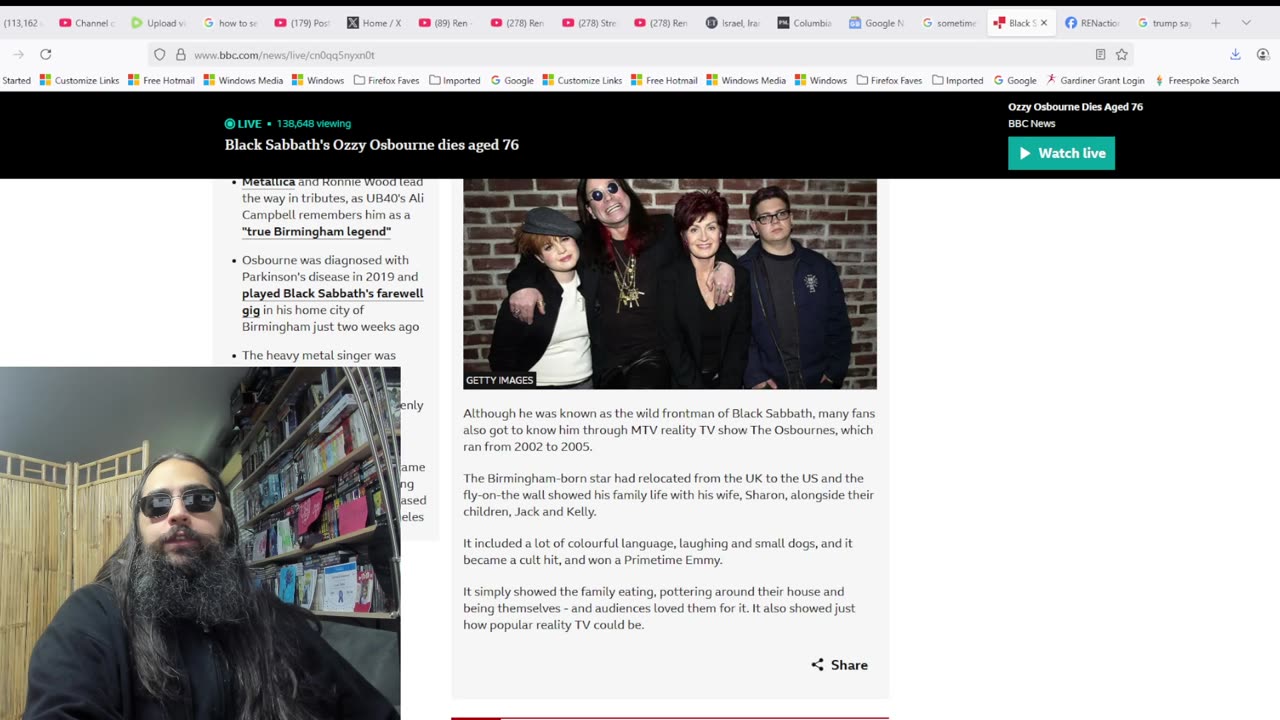The height and width of the screenshot is (720, 1280).
Task: Click paragraph starting 'The Birmingham-born star'
Action: pyautogui.click(x=669, y=495)
